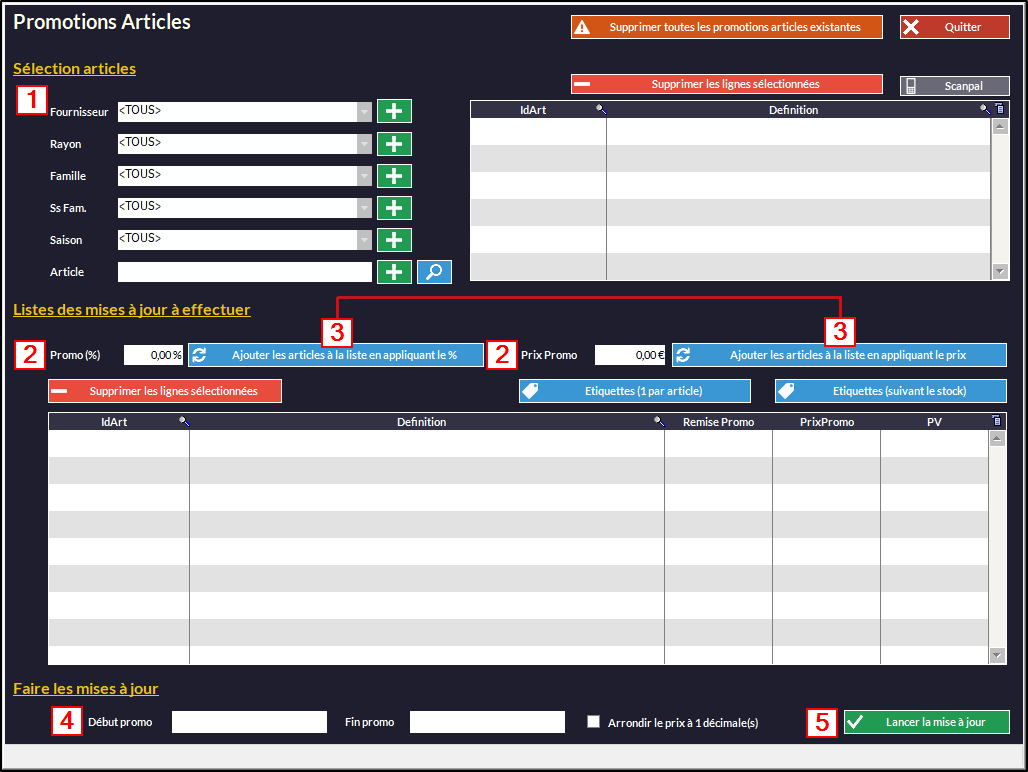Screen dimensions: 1028x772
Task: Sort by Remise Promo column header
Action: pos(718,422)
